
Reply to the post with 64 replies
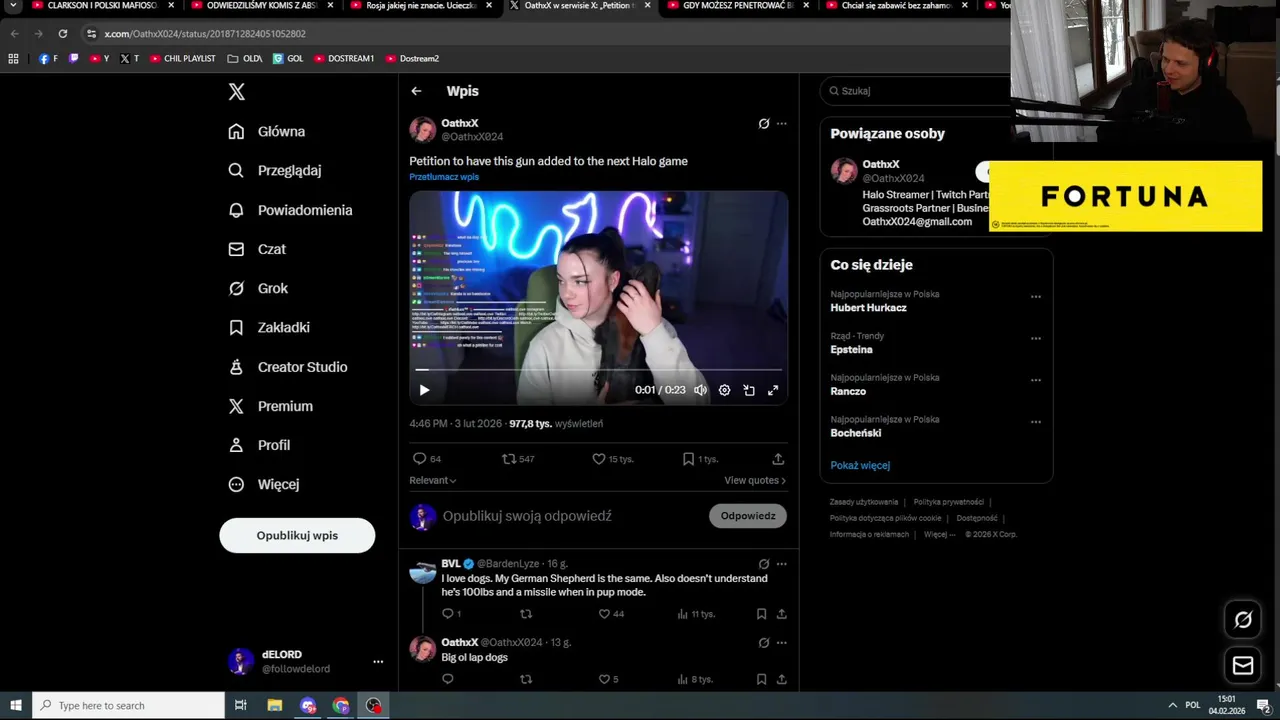click(x=427, y=459)
